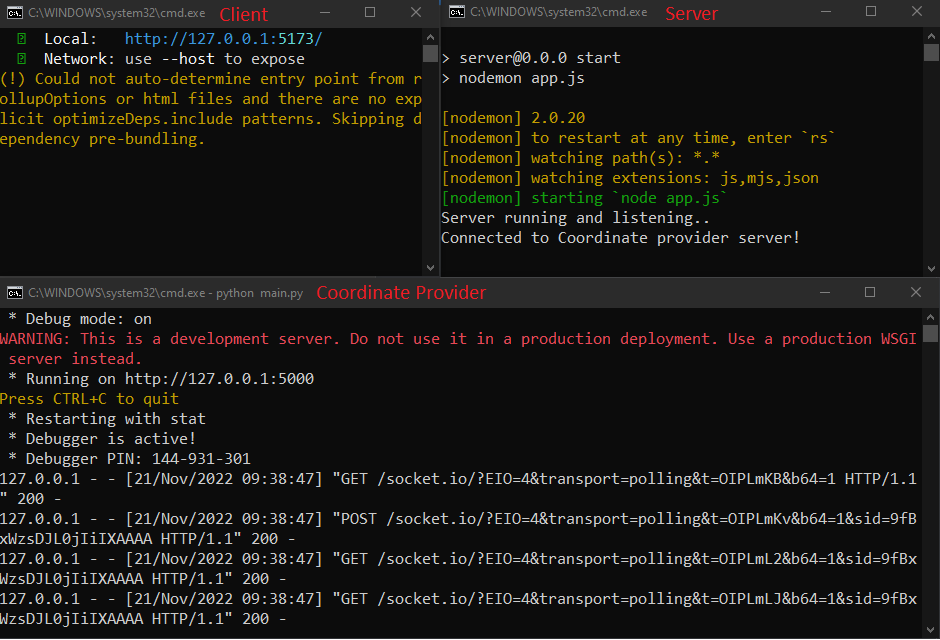940x640 pixels.
Task: Close the Client cmd window
Action: click(415, 13)
